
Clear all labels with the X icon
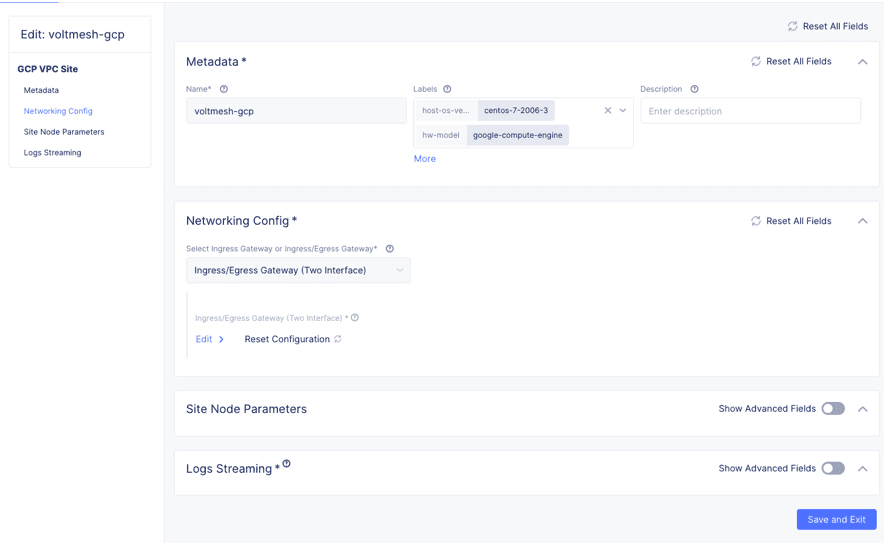click(x=607, y=111)
